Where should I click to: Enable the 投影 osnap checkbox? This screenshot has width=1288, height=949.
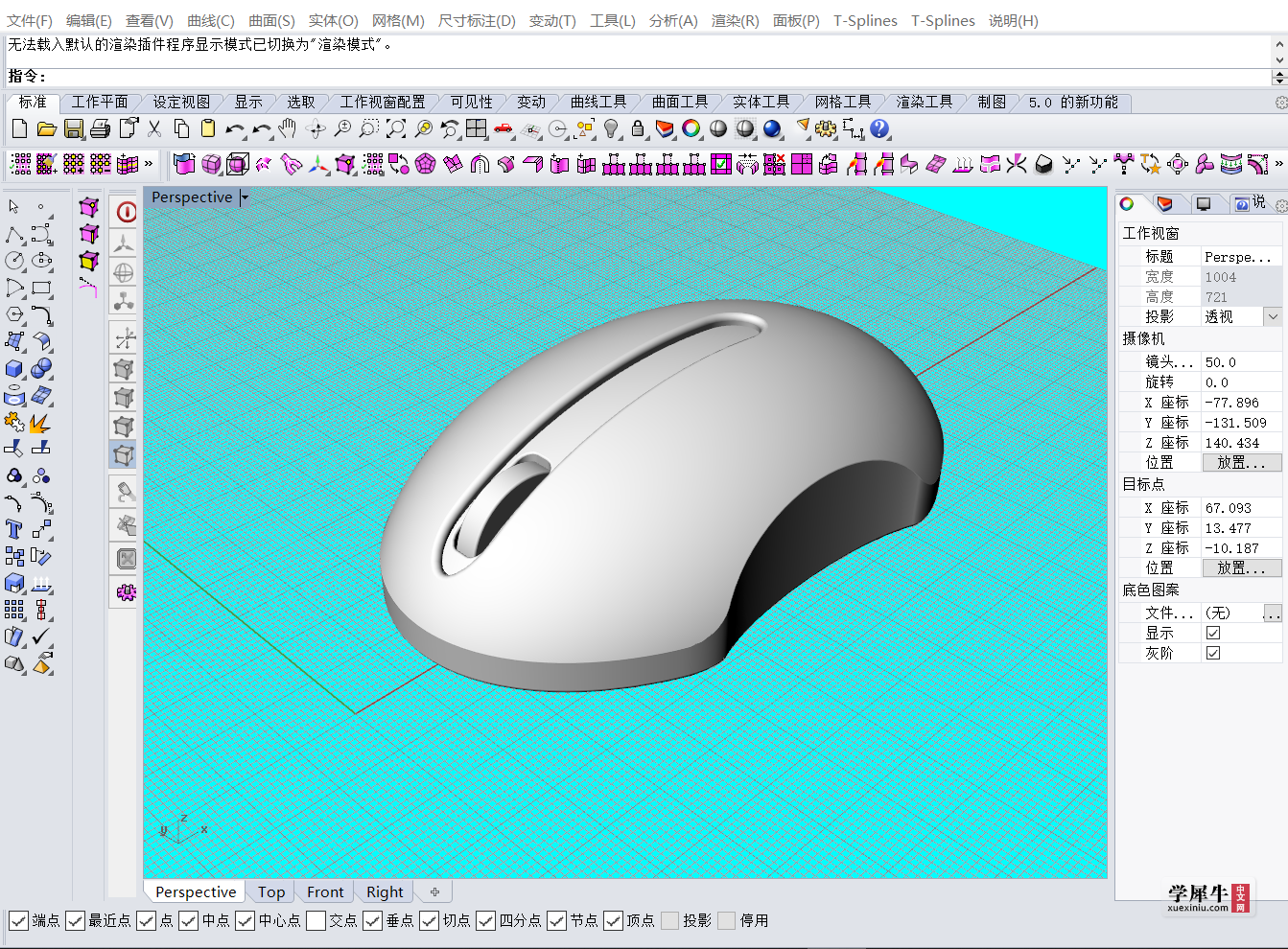coord(670,921)
